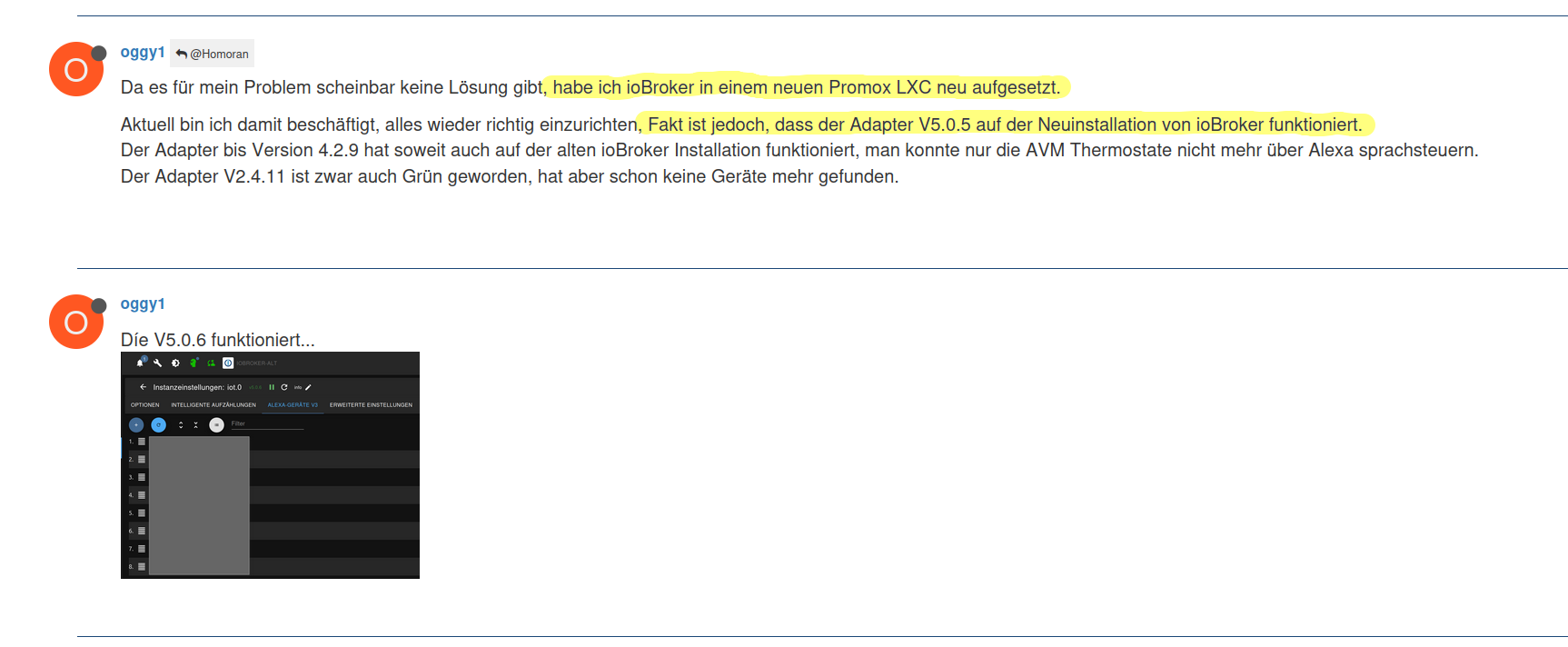Screen dimensions: 1568x647
Task: Click expand-all arrows icon in screenshot
Action: [x=181, y=424]
